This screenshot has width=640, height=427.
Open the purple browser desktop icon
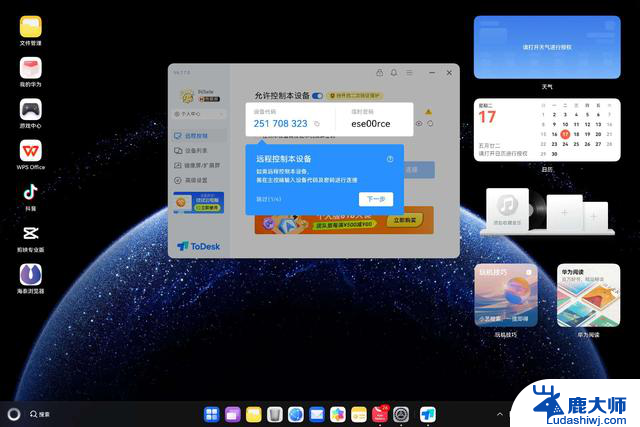[31, 274]
